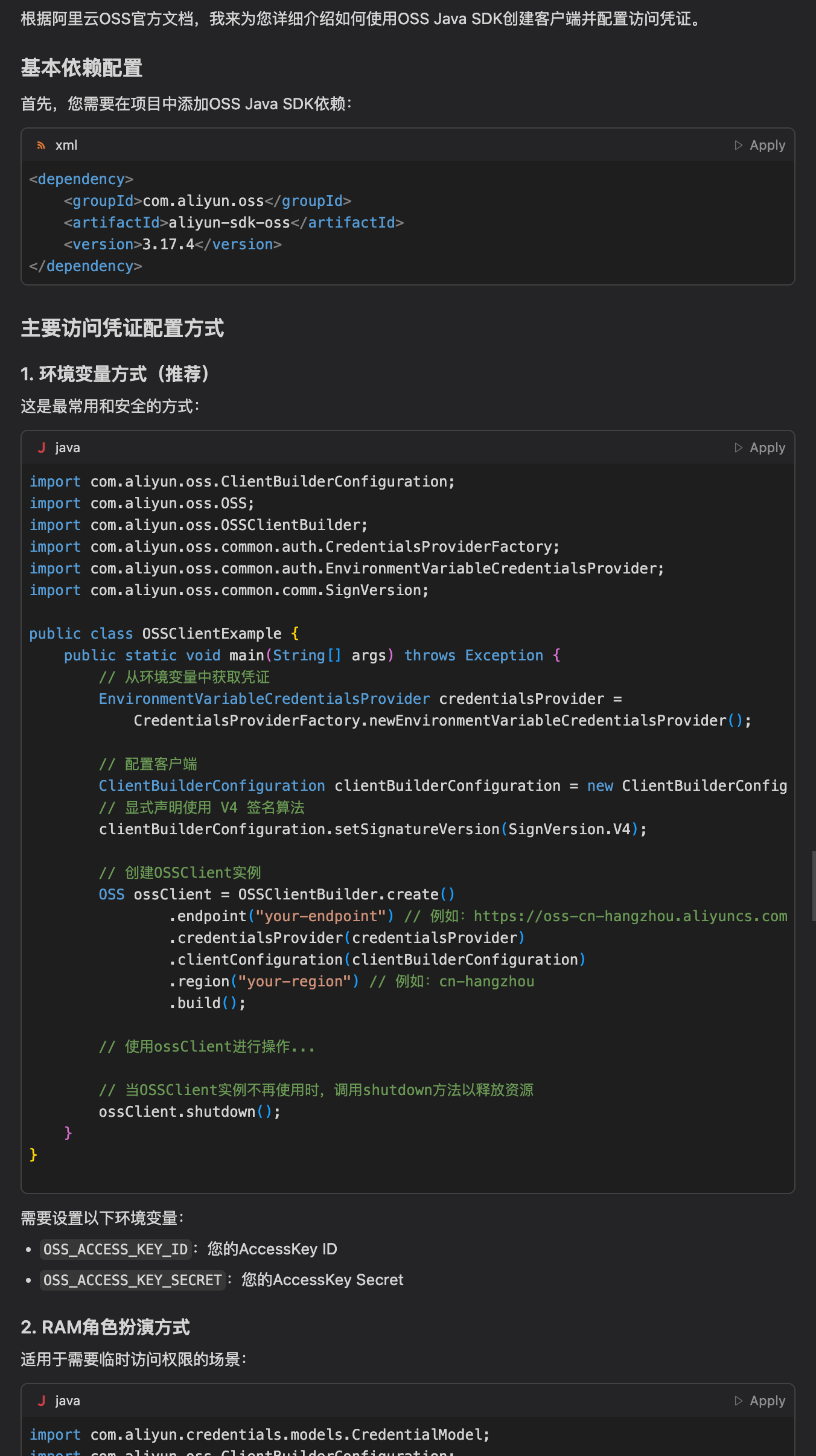Apply the environment variable java code block

pos(760,448)
